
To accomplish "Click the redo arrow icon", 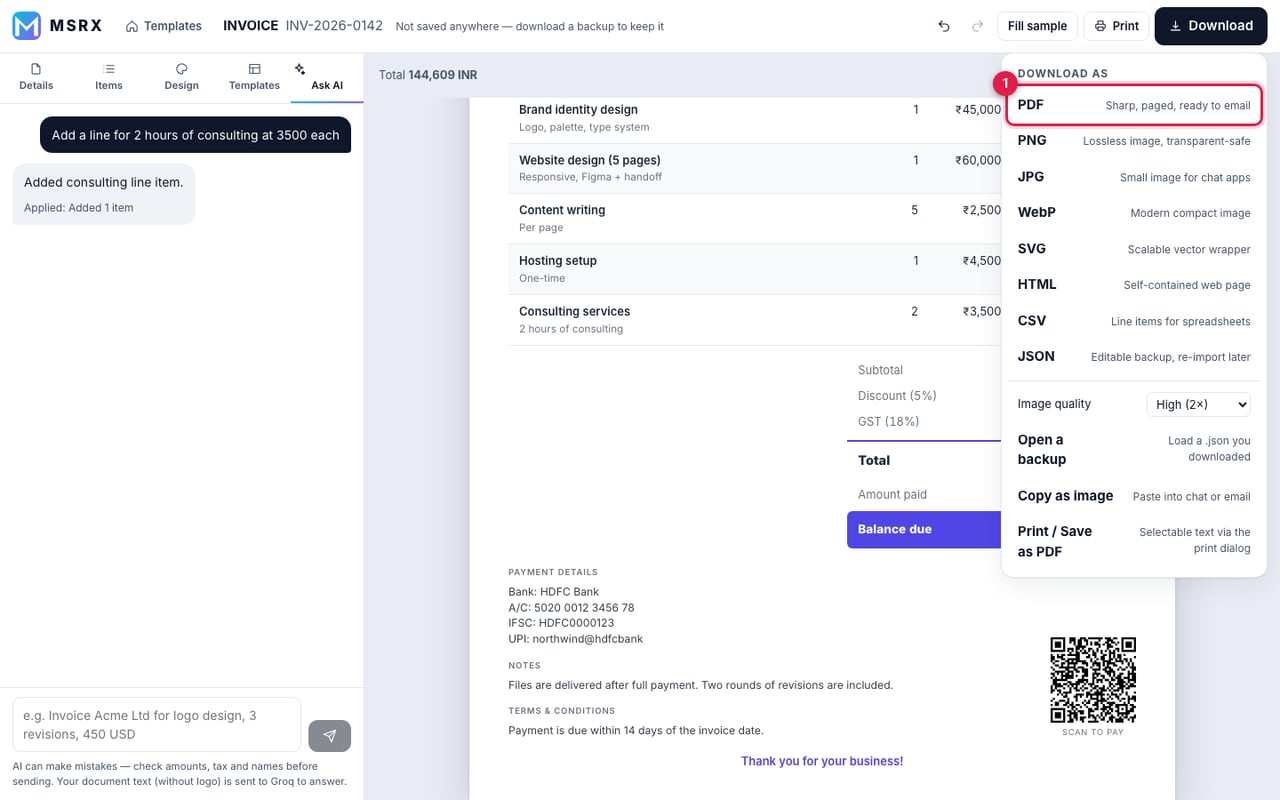I will point(977,26).
